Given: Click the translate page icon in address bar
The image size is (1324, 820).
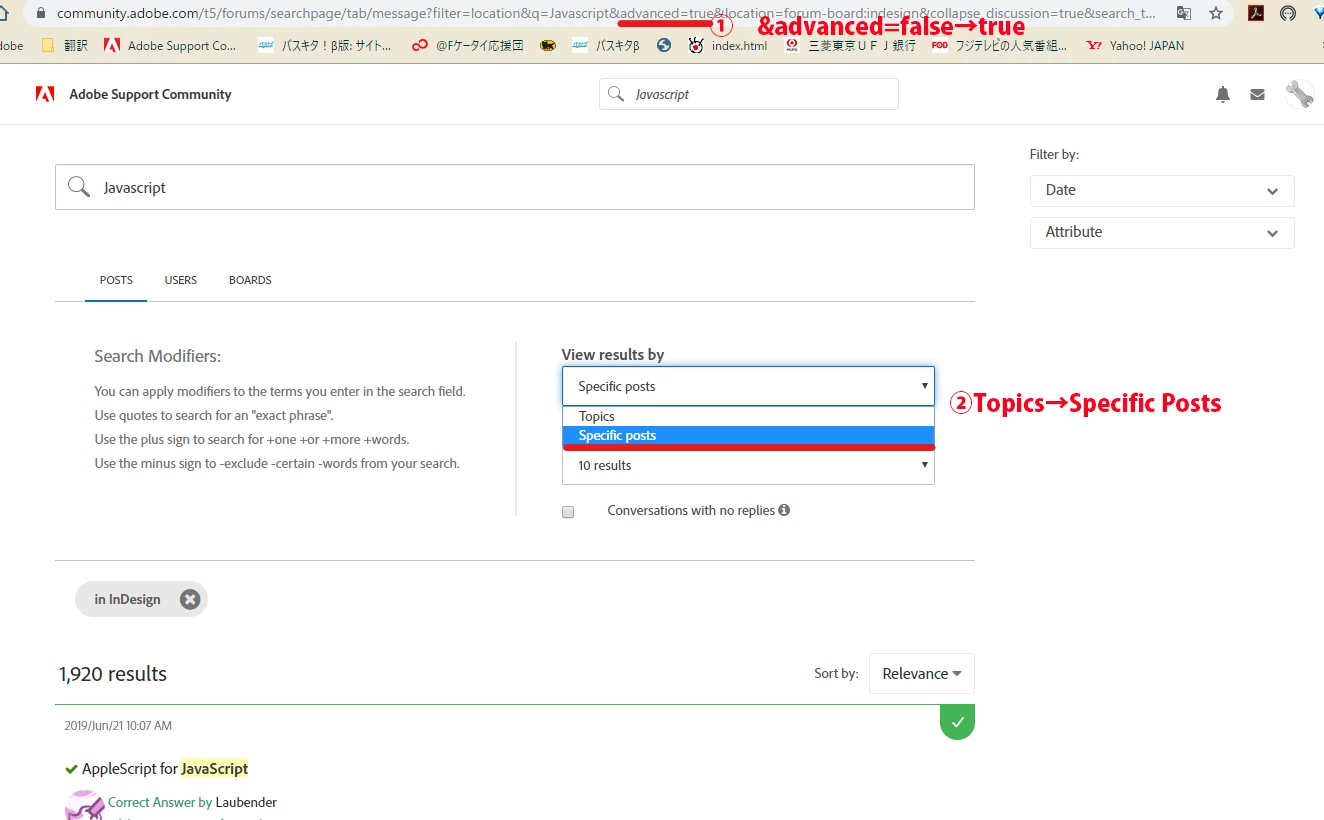Looking at the screenshot, I should (x=1184, y=13).
